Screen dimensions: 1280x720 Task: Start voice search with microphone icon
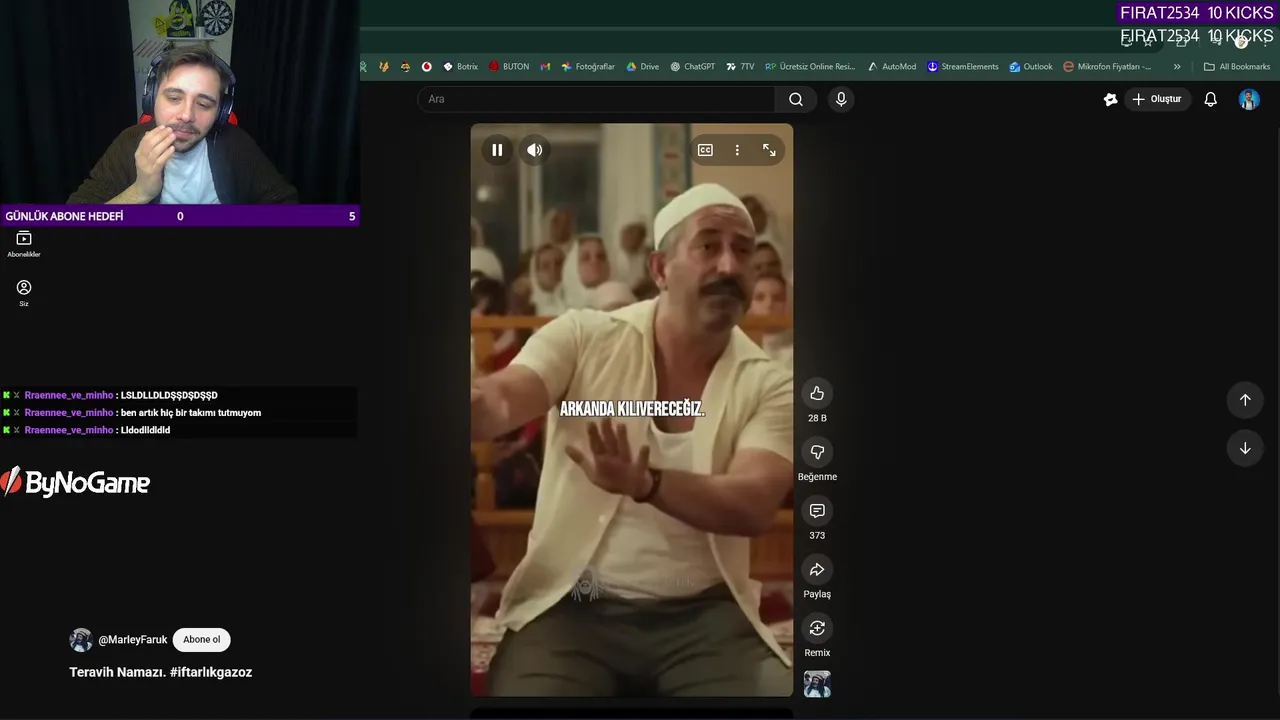tap(841, 99)
